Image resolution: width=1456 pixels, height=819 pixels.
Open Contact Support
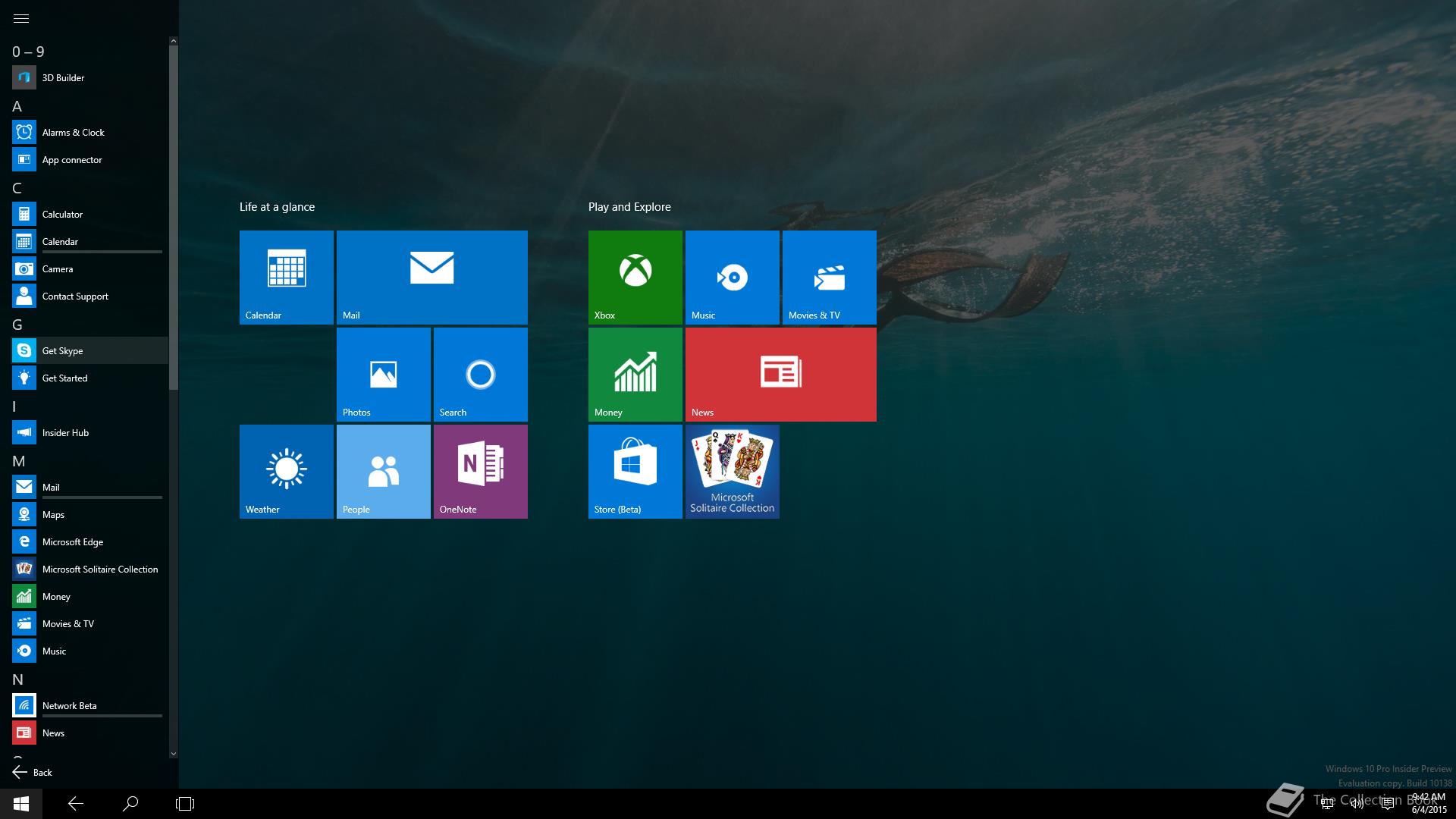[x=89, y=296]
